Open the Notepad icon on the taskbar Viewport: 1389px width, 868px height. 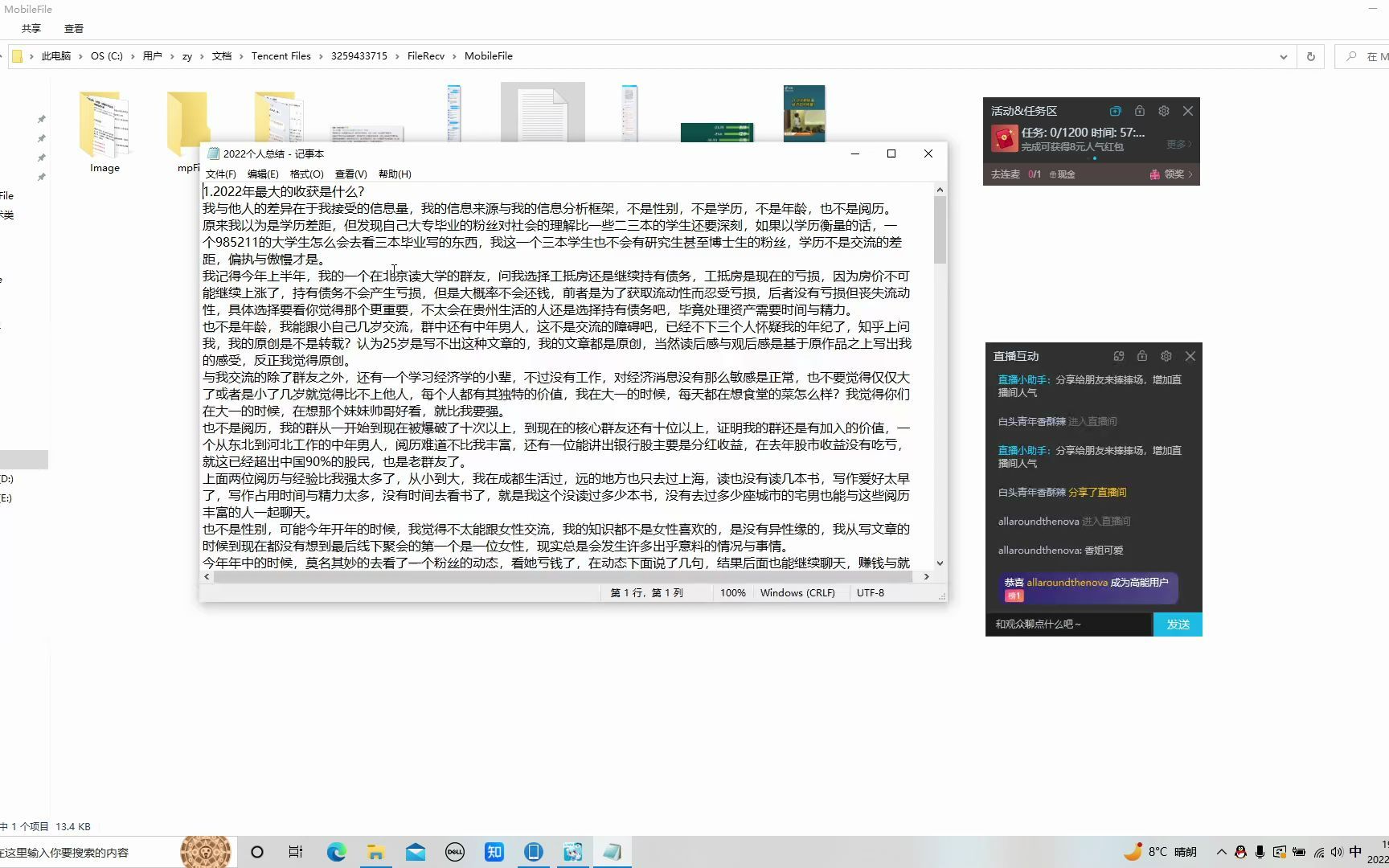(x=613, y=852)
